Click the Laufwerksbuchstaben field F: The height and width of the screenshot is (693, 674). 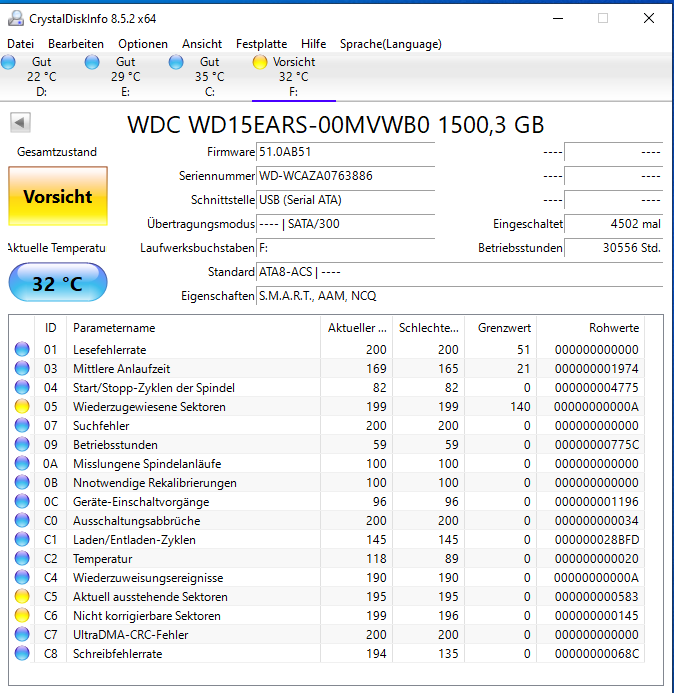(345, 248)
